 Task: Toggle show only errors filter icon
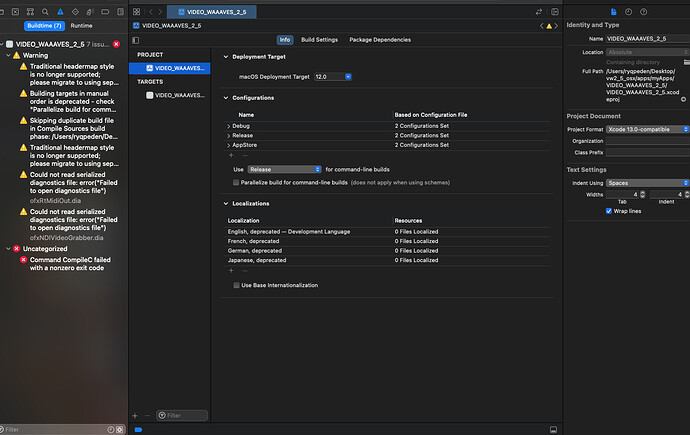tap(119, 430)
